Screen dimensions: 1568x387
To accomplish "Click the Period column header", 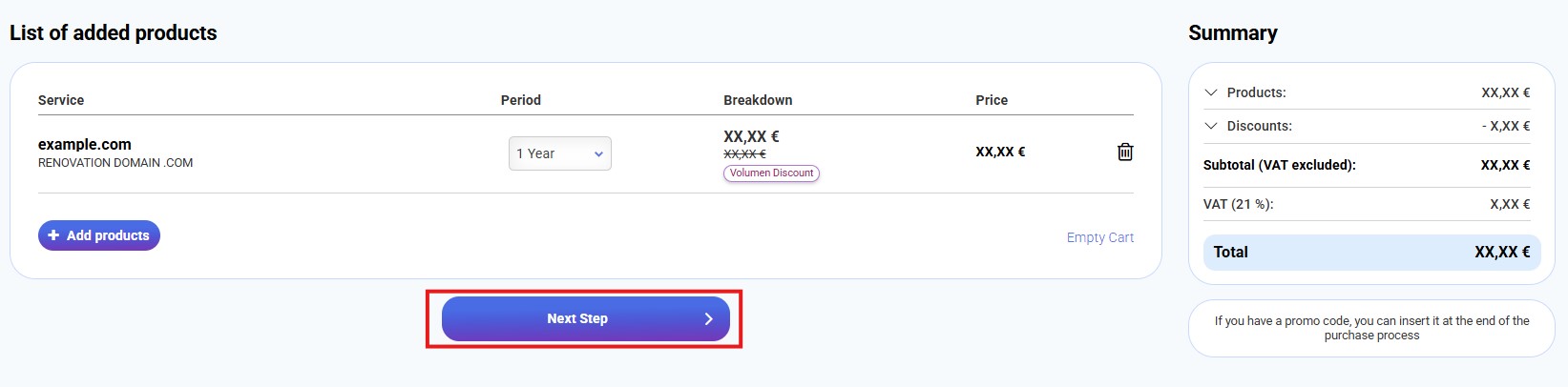I will (x=520, y=100).
